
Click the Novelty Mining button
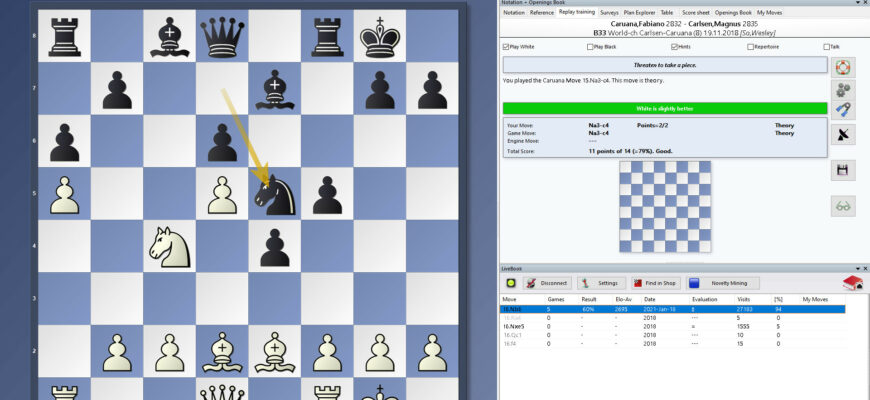coord(723,283)
